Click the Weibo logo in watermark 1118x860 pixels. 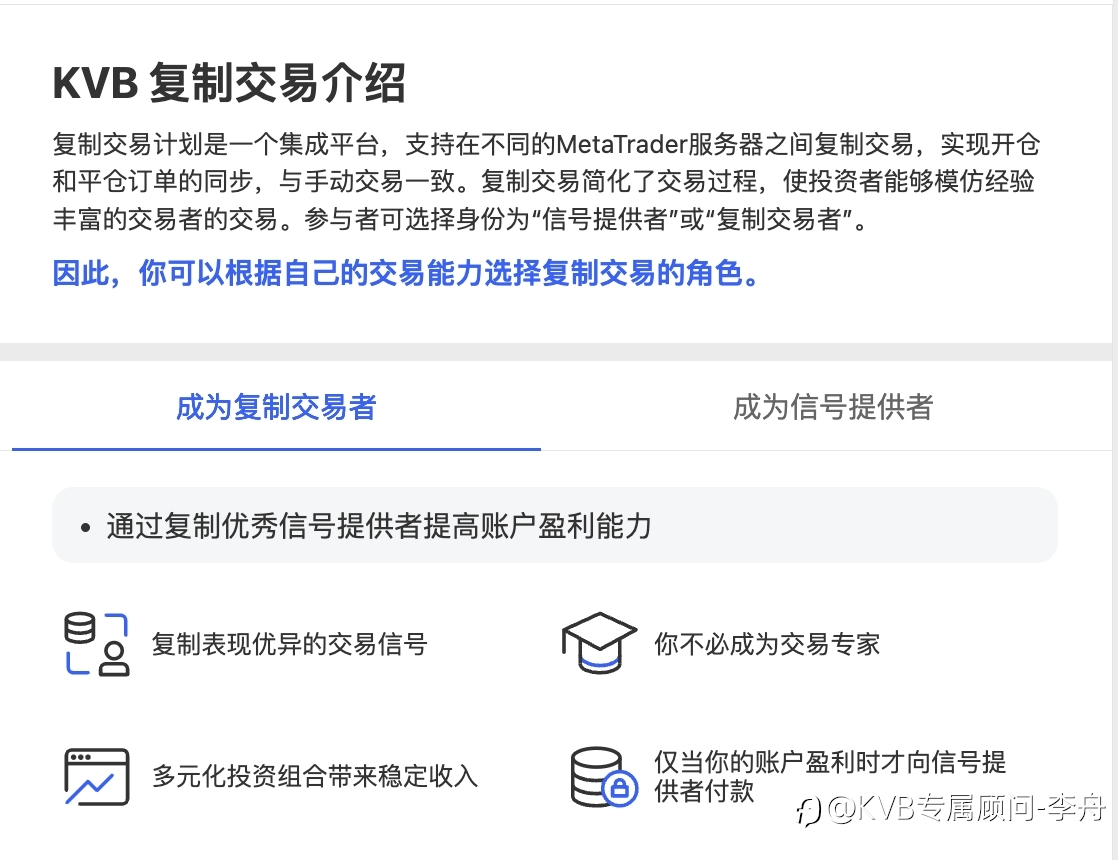point(809,812)
